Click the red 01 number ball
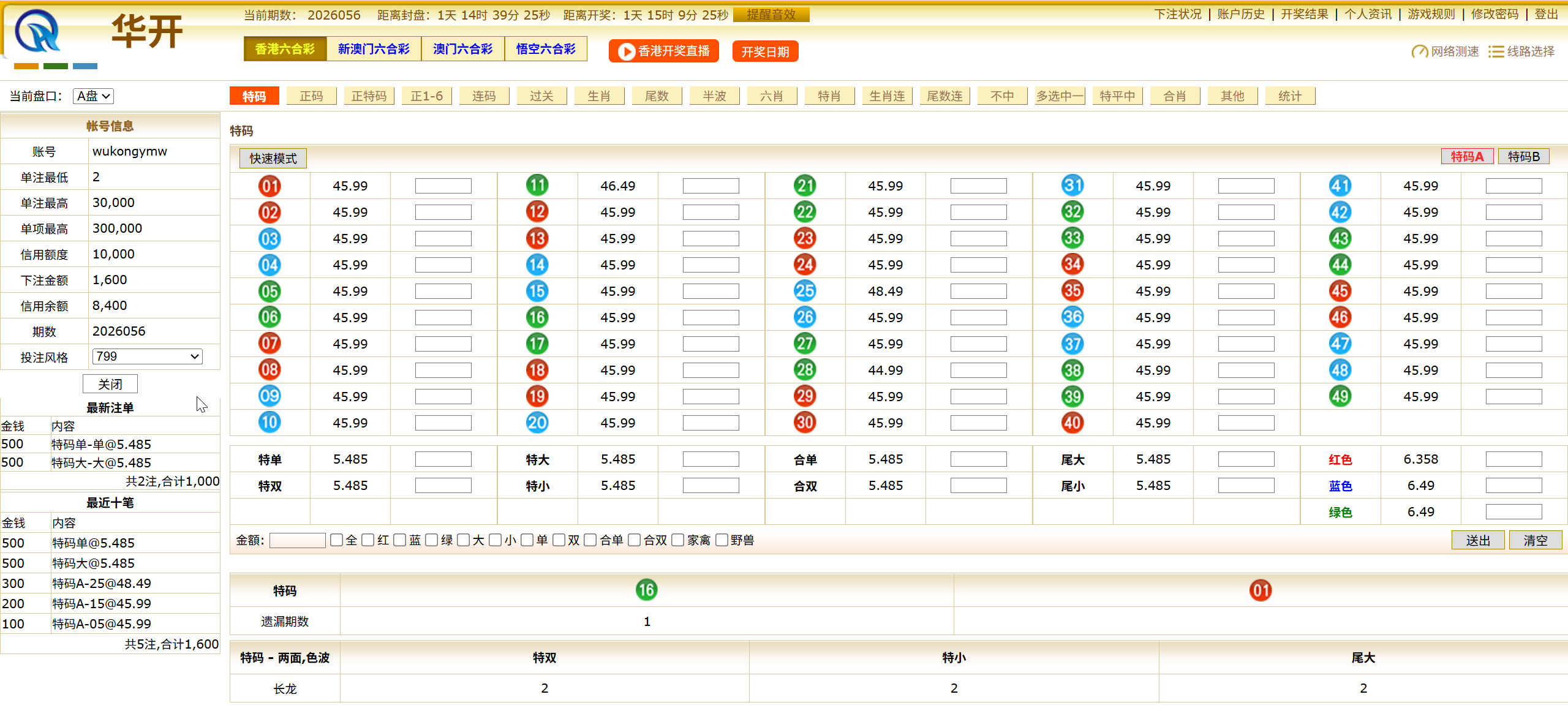Screen dimensions: 1568x727 269,186
